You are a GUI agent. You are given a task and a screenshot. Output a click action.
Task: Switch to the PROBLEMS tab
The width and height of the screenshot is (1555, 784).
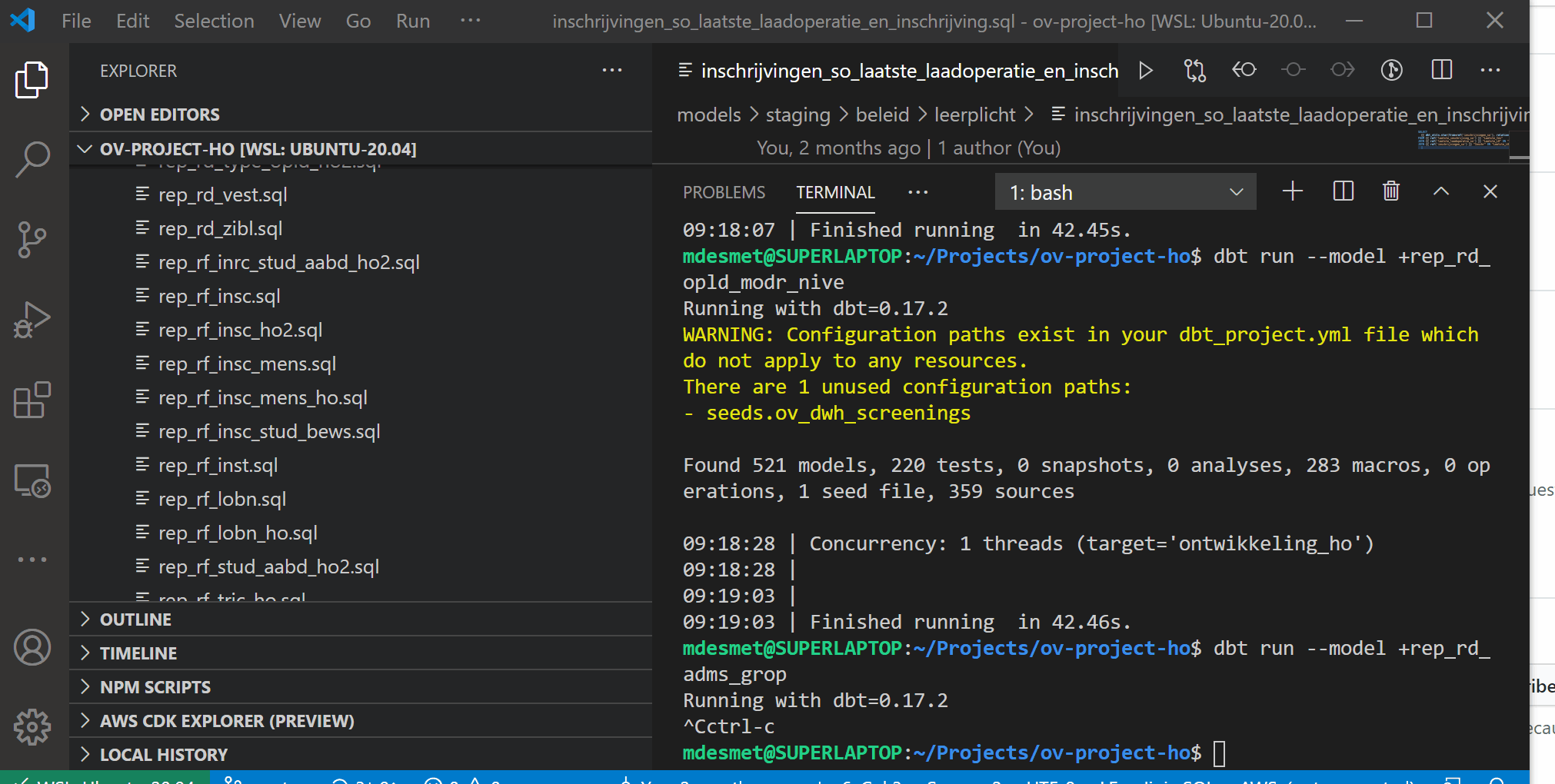point(724,192)
